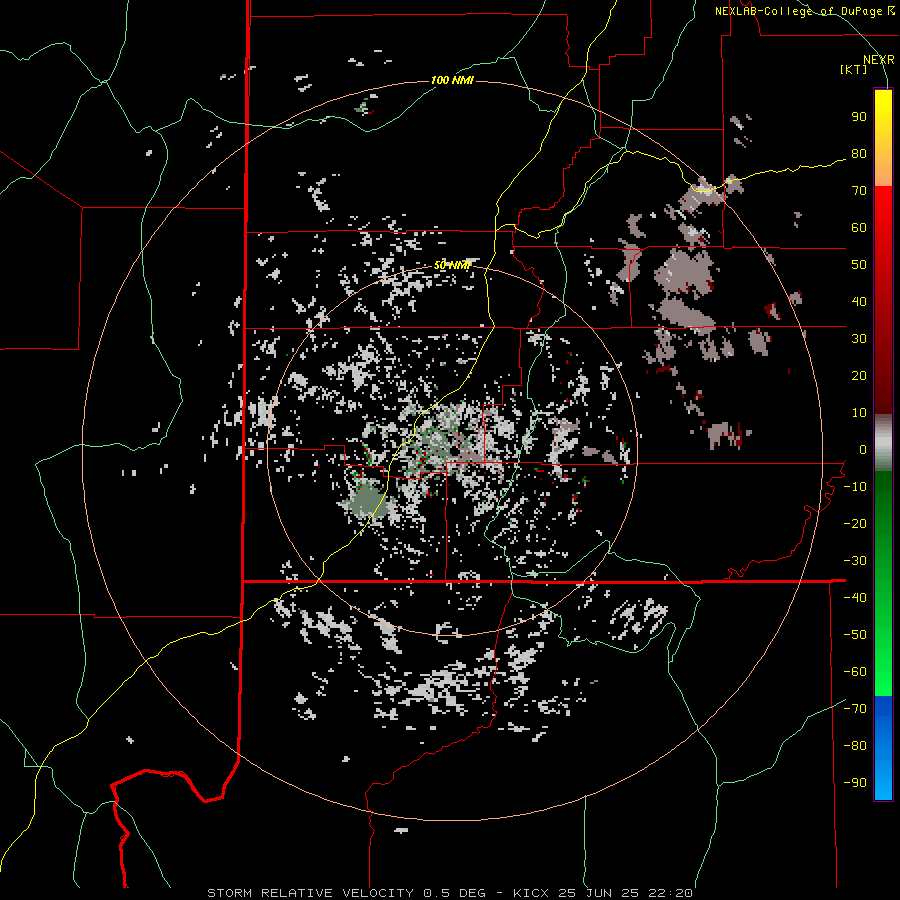900x900 pixels.
Task: Click the Storm Relative Velocity caption text
Action: tap(450, 893)
